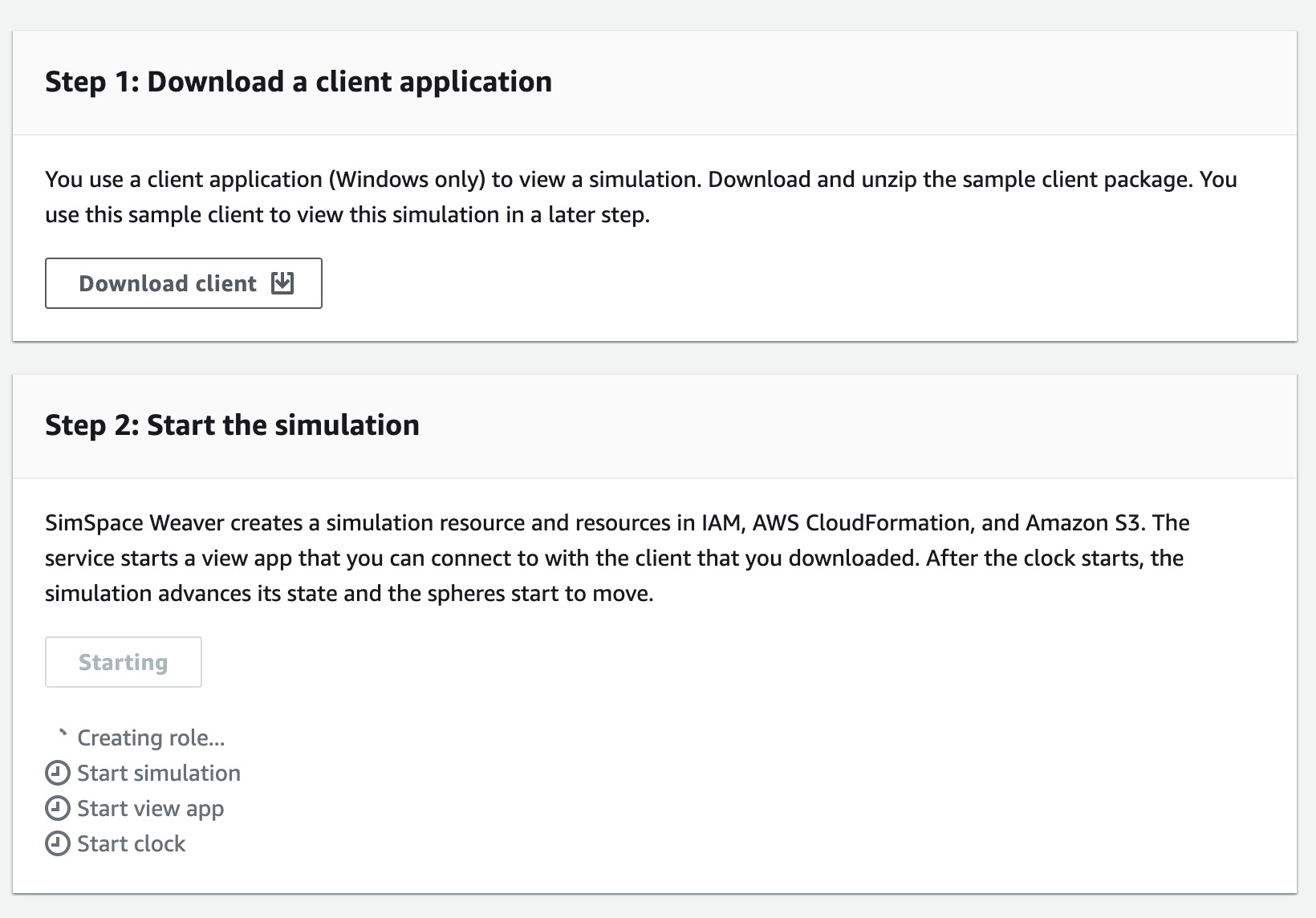Click the grayed-out Starting button
Image resolution: width=1316 pixels, height=918 pixels.
click(123, 661)
